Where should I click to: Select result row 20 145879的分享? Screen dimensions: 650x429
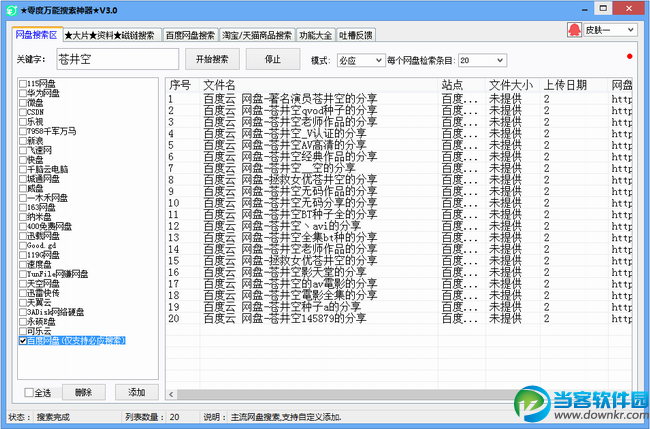pos(399,319)
